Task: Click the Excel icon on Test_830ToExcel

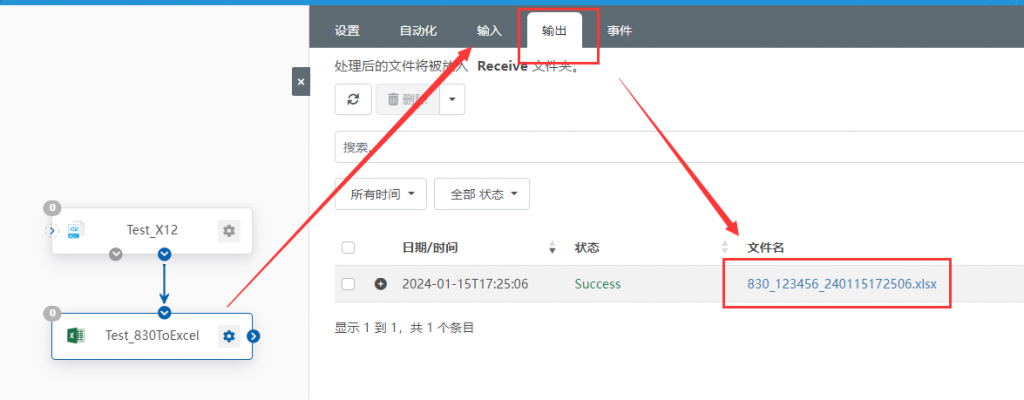Action: (x=75, y=336)
